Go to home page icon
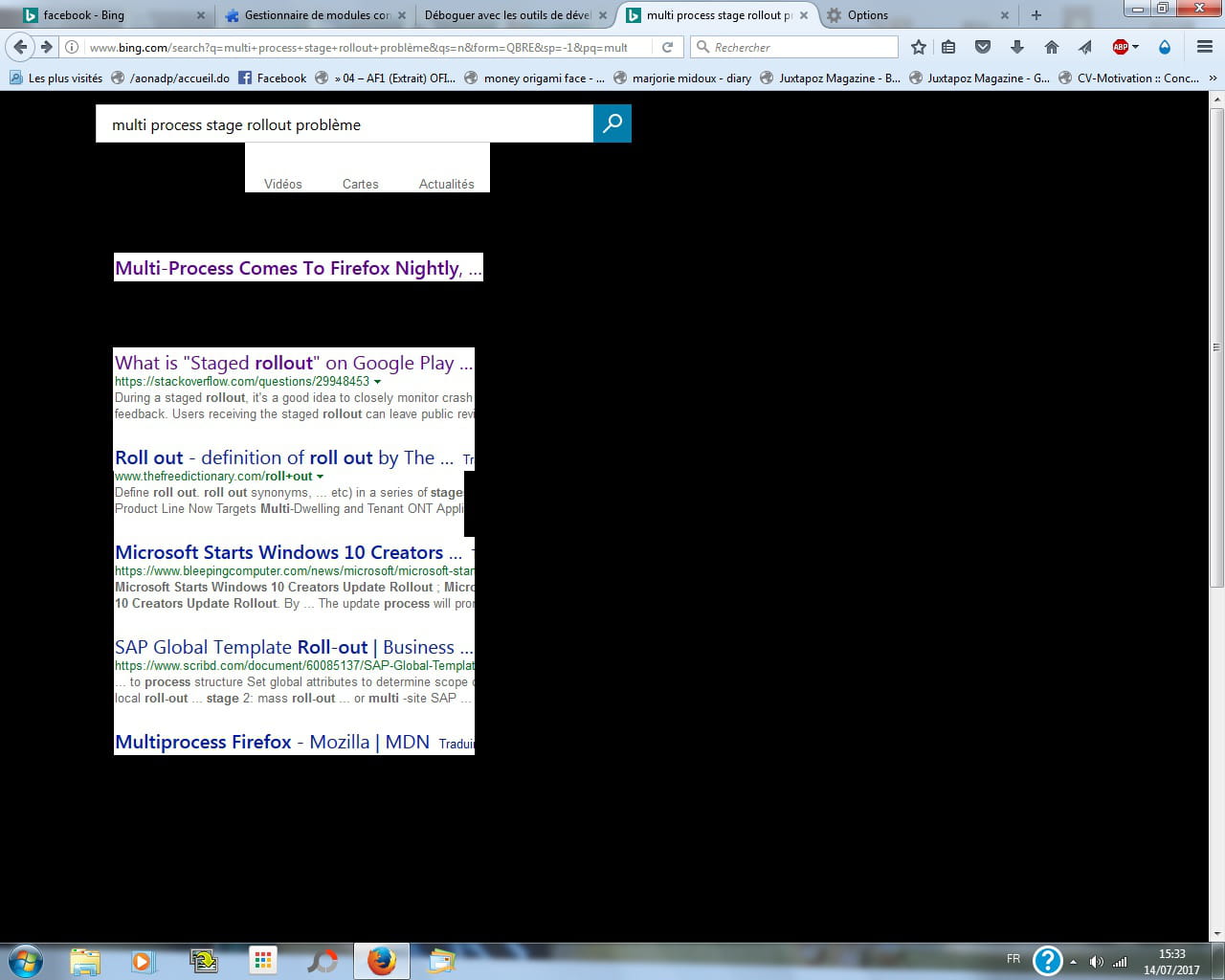Image resolution: width=1225 pixels, height=980 pixels. tap(1052, 47)
